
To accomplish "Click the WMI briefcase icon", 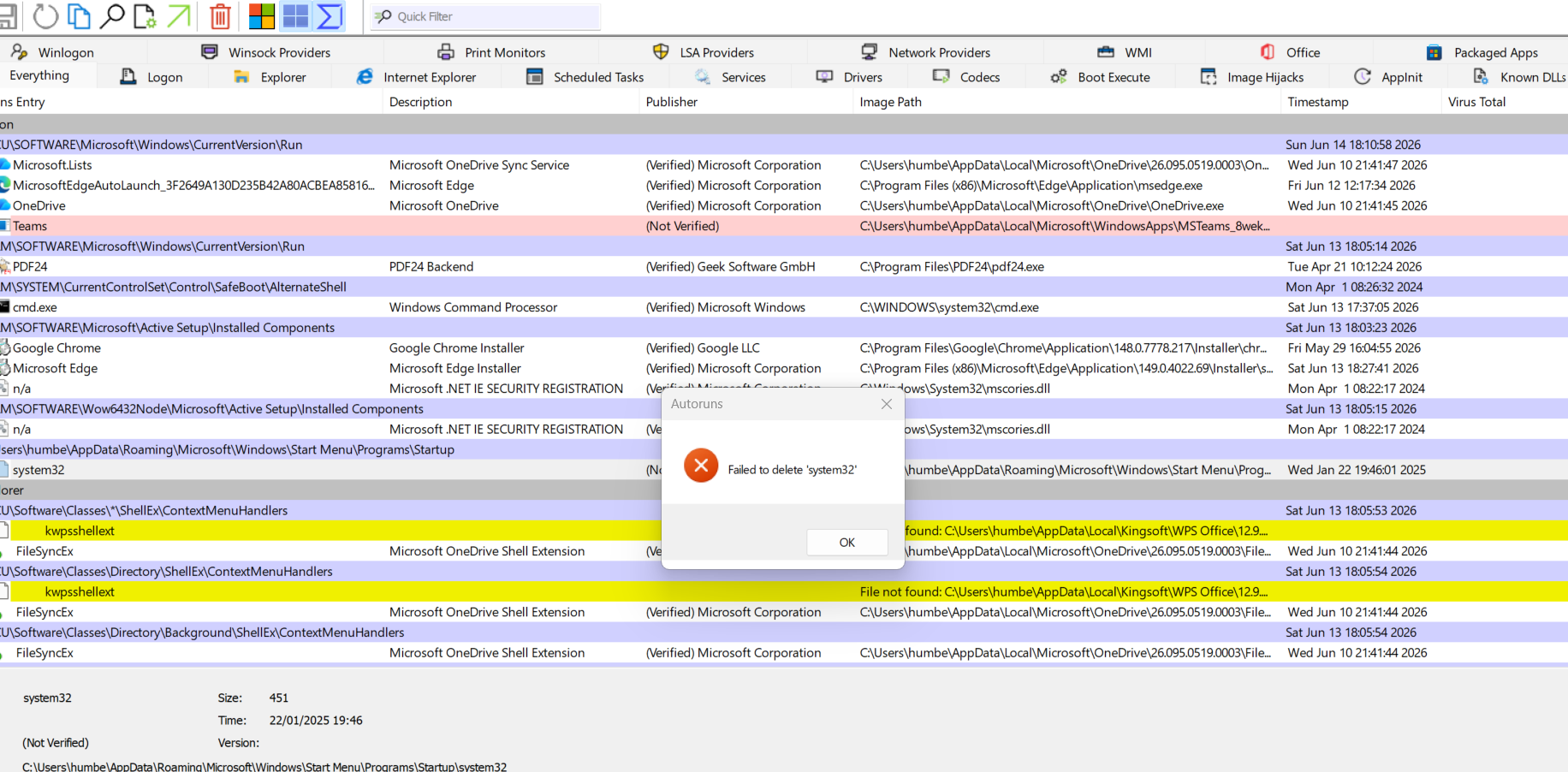I will [x=1106, y=52].
